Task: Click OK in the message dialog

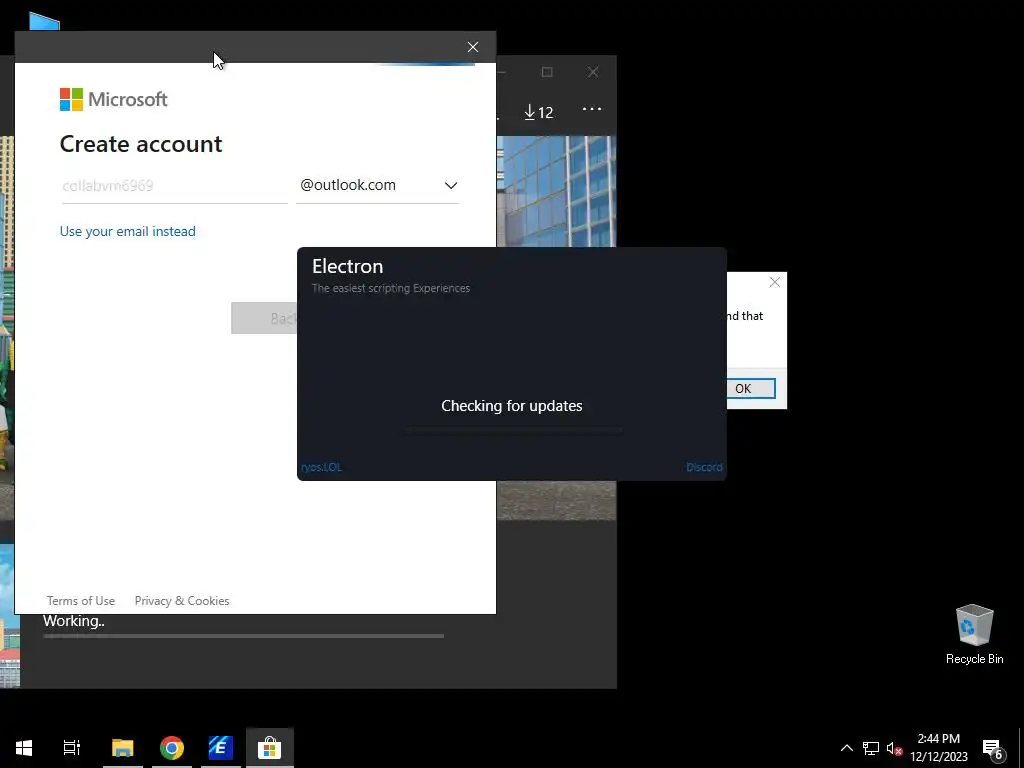Action: tap(751, 389)
